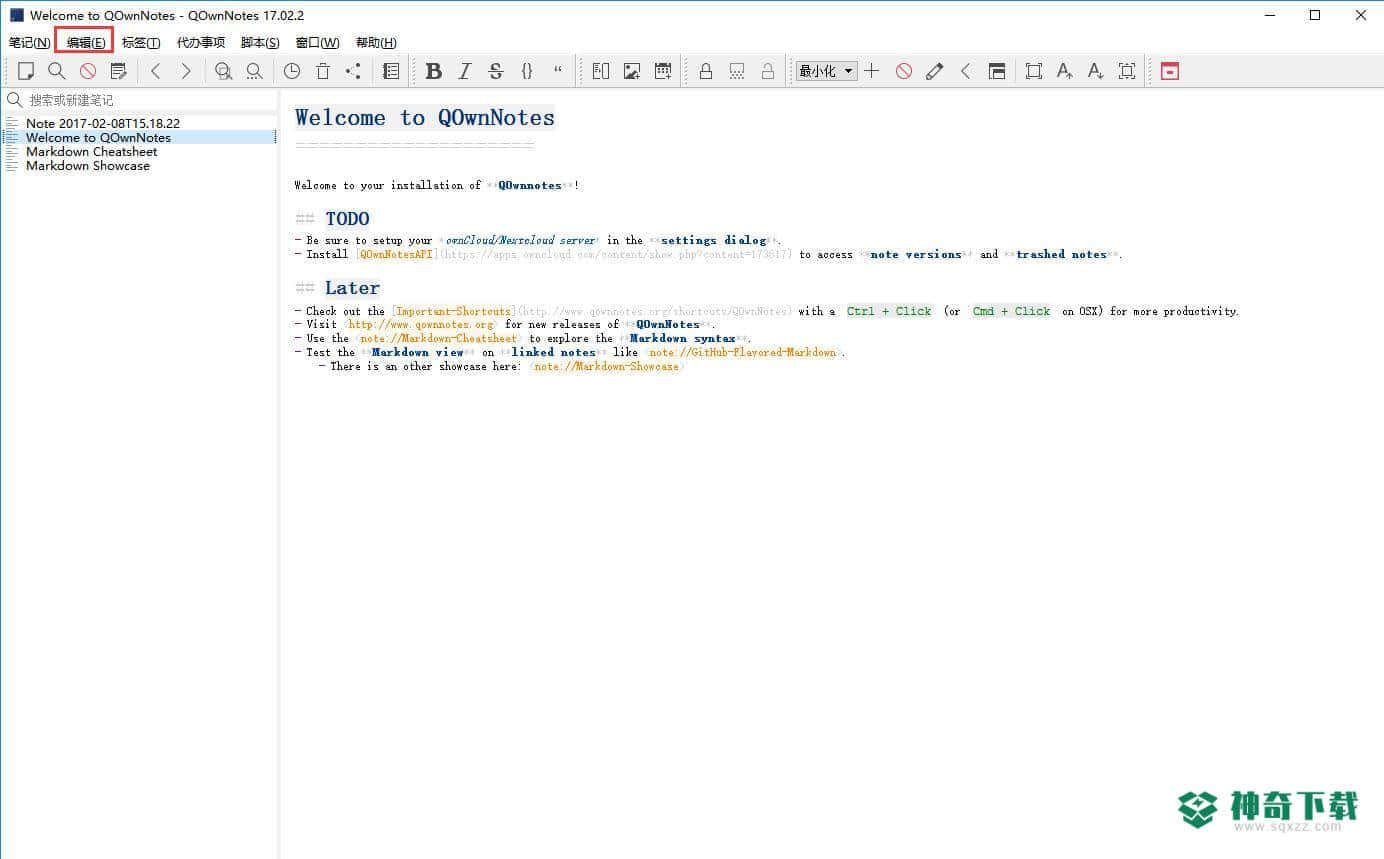Click the "TODO" heading in the editor
This screenshot has width=1384, height=859.
(x=347, y=219)
